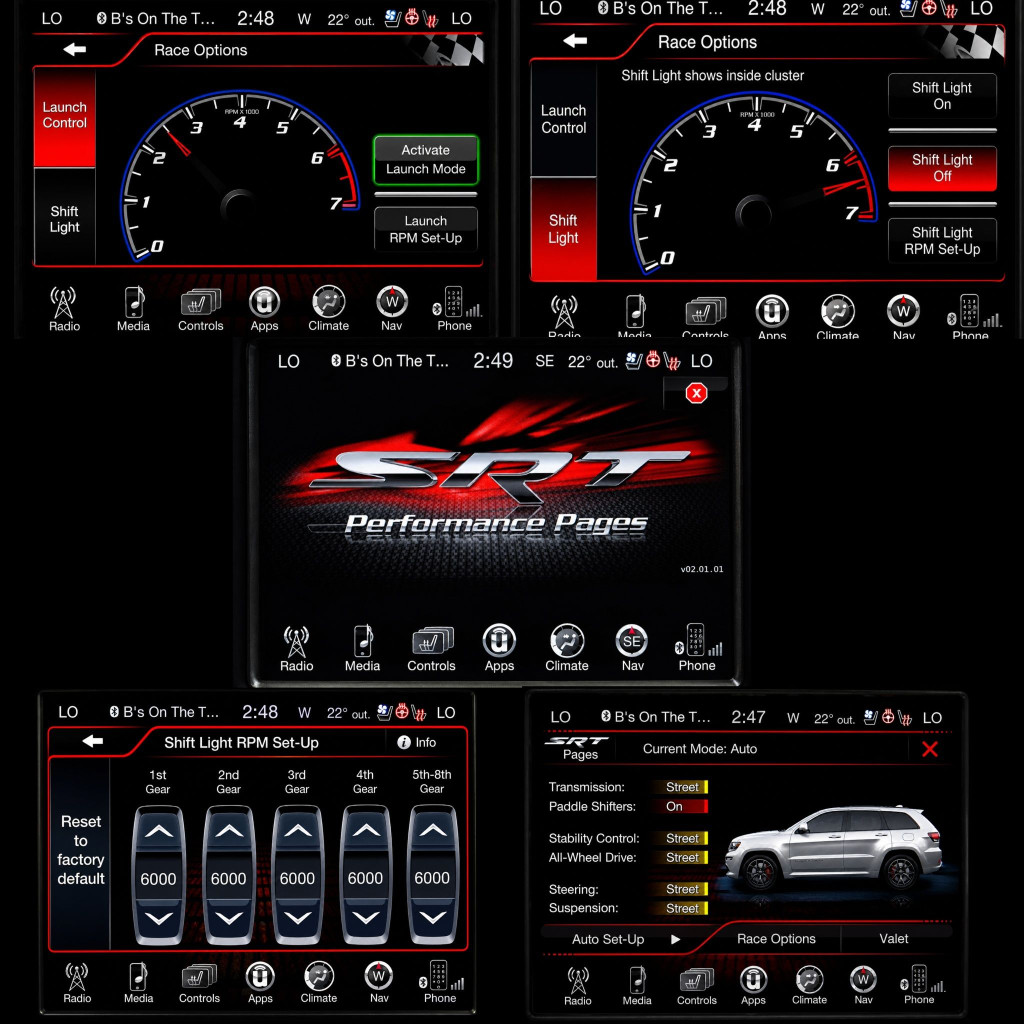Turn Shift Light On
The width and height of the screenshot is (1024, 1024).
pyautogui.click(x=942, y=95)
